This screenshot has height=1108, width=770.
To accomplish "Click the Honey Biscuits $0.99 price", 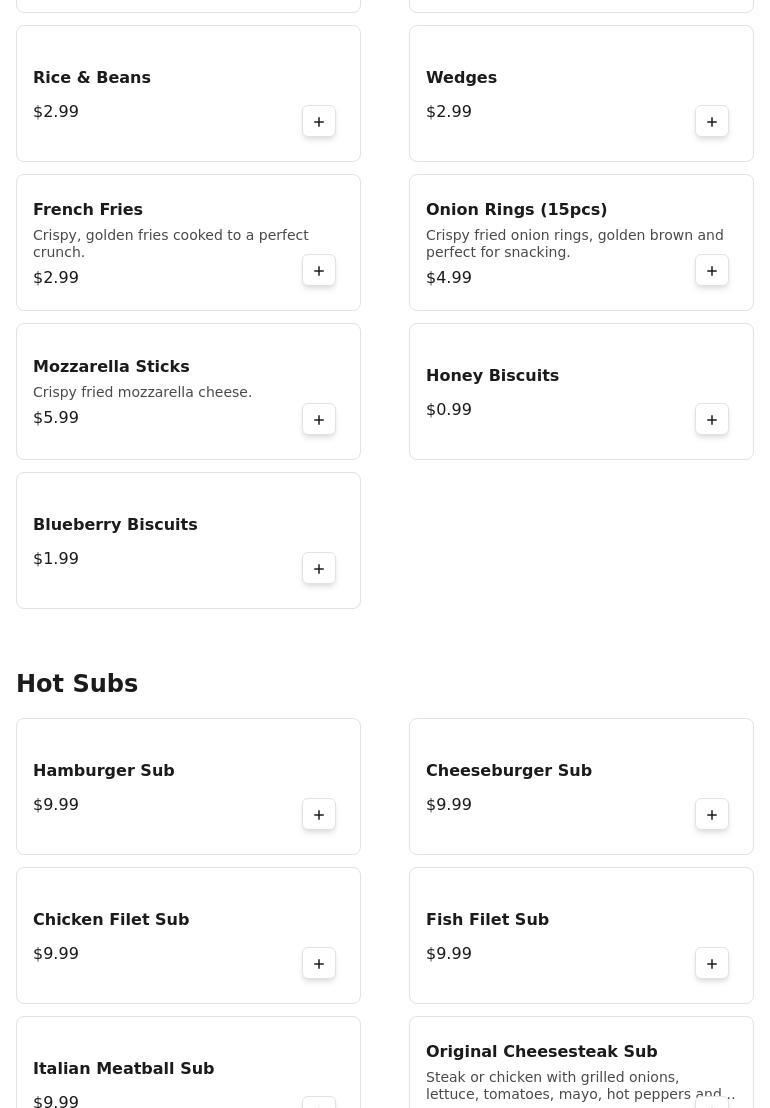I will tap(449, 410).
